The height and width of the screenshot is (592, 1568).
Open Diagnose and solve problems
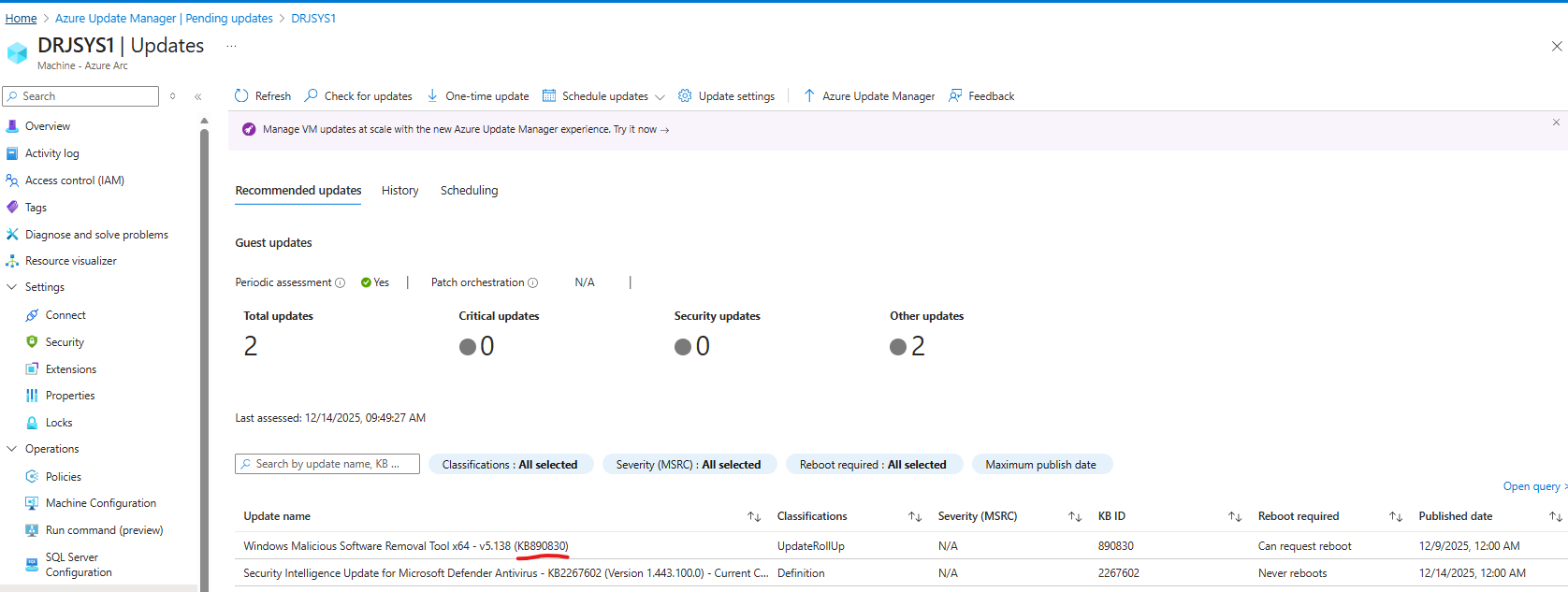[x=96, y=235]
